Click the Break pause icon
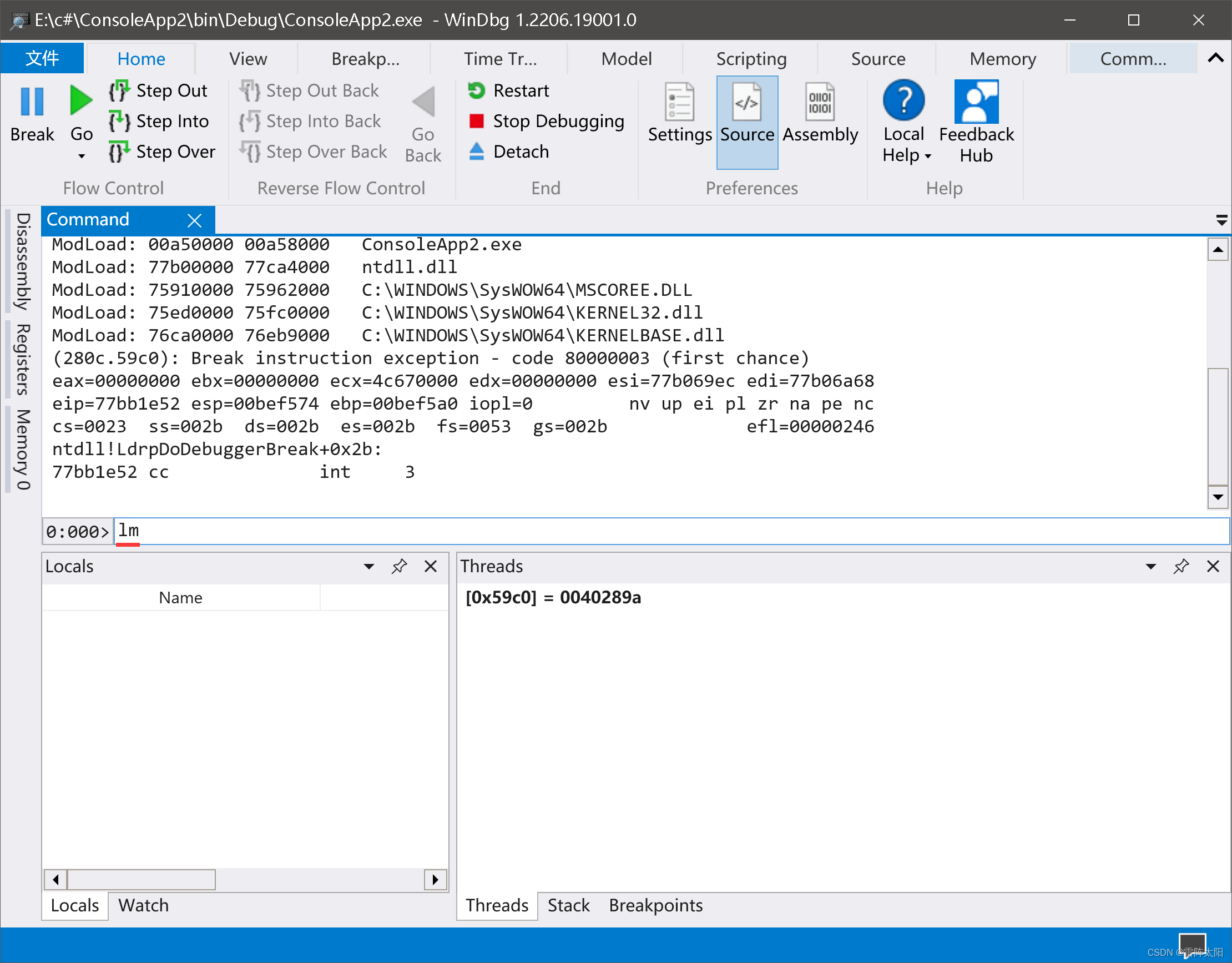Viewport: 1232px width, 963px height. point(32,103)
